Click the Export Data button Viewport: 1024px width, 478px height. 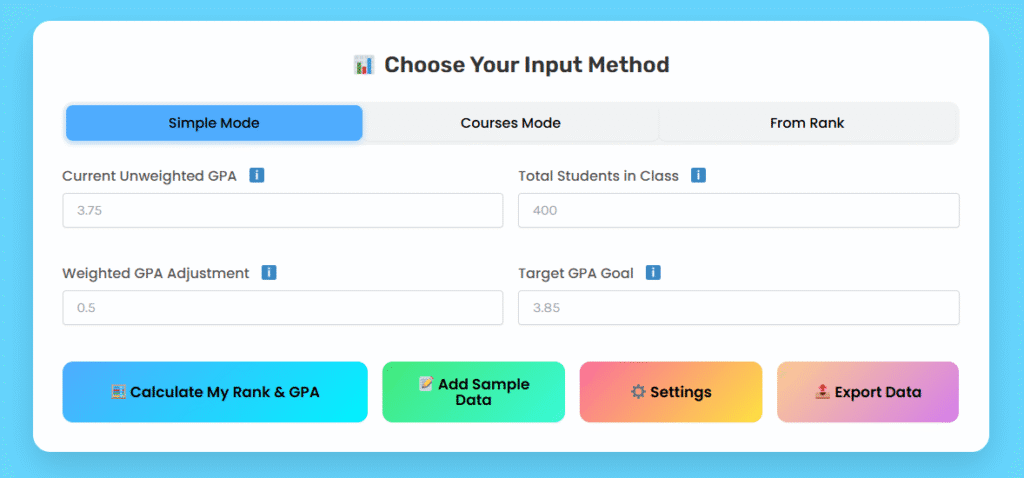tap(868, 392)
